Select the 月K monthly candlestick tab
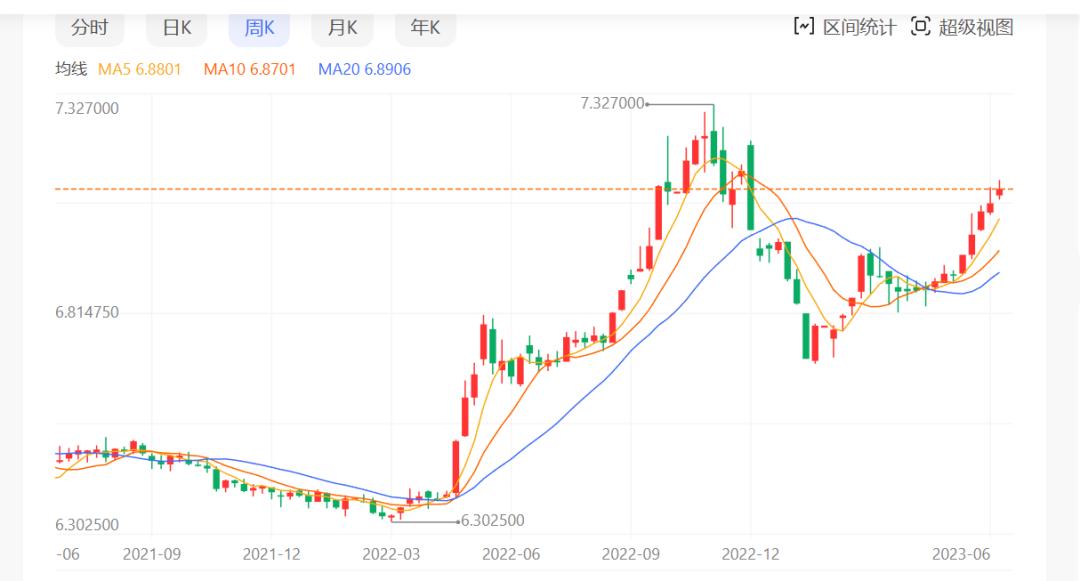Viewport: 1080px width, 581px height. click(x=341, y=28)
